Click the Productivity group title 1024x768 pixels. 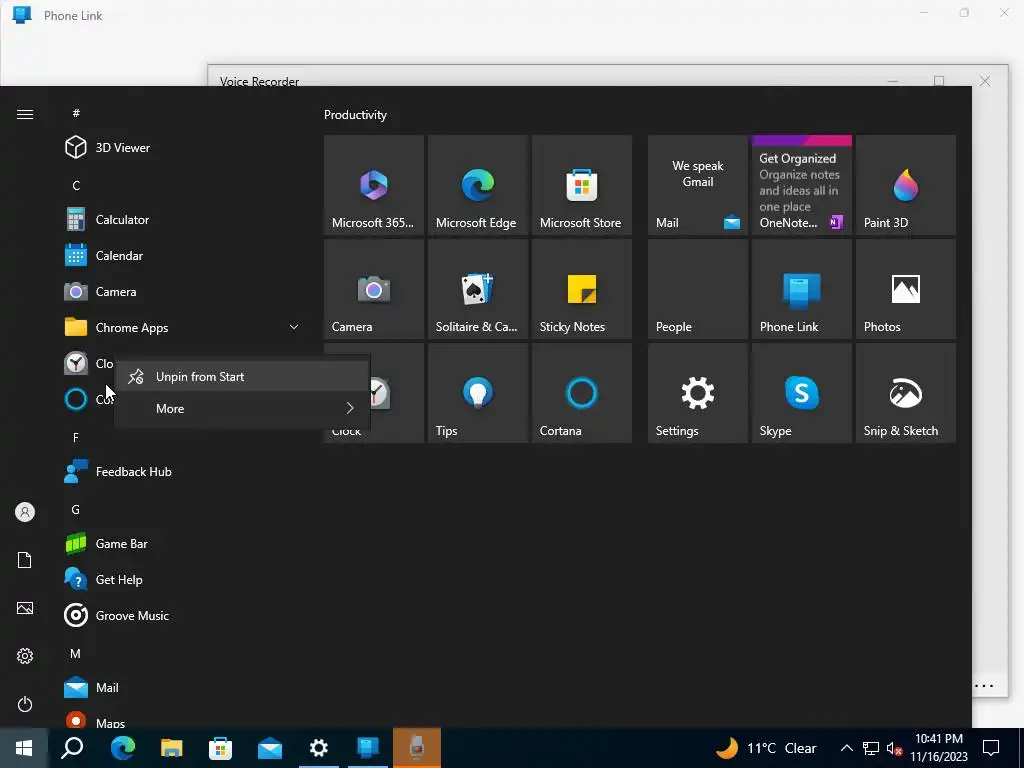click(355, 115)
